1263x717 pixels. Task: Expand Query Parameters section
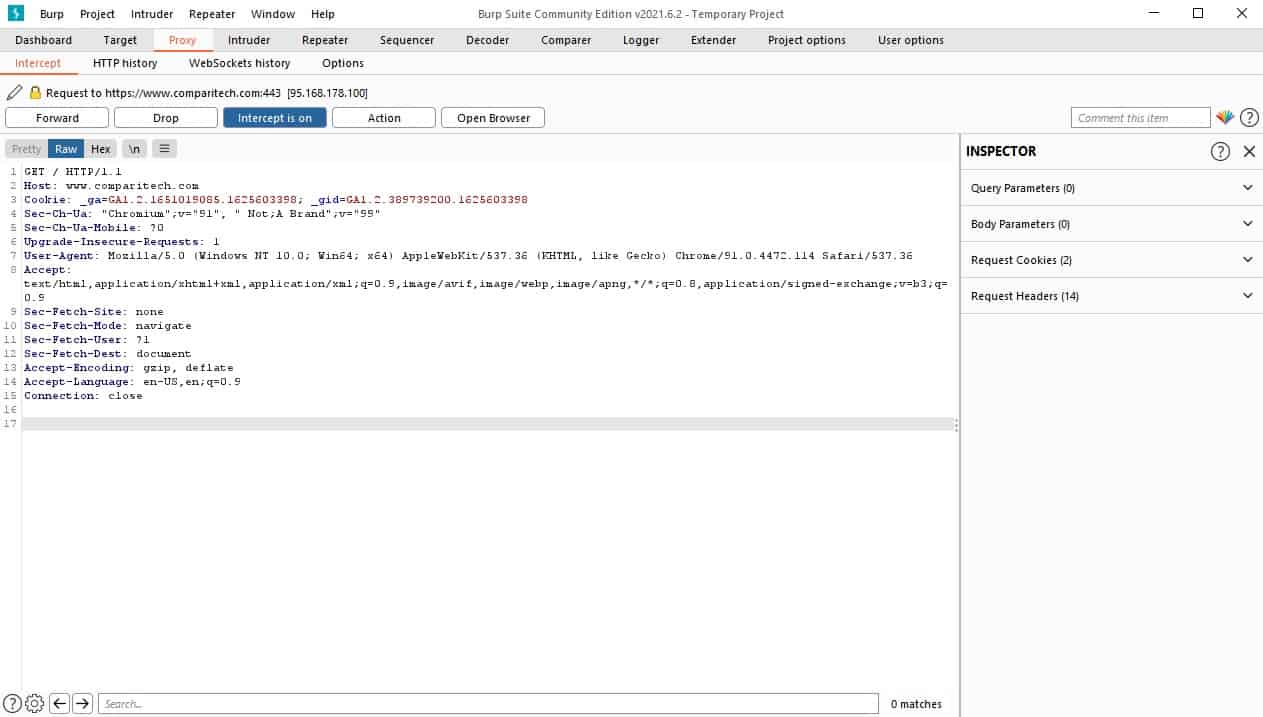1111,188
